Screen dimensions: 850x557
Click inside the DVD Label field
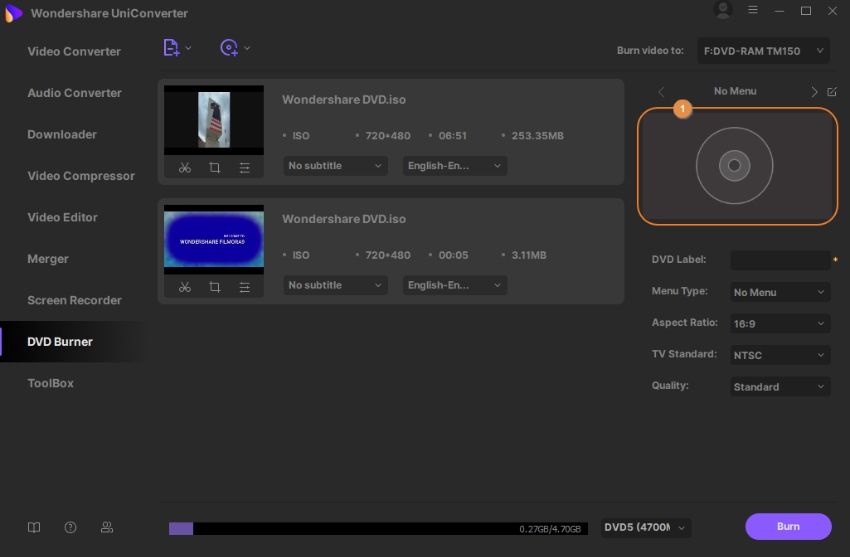[x=780, y=260]
